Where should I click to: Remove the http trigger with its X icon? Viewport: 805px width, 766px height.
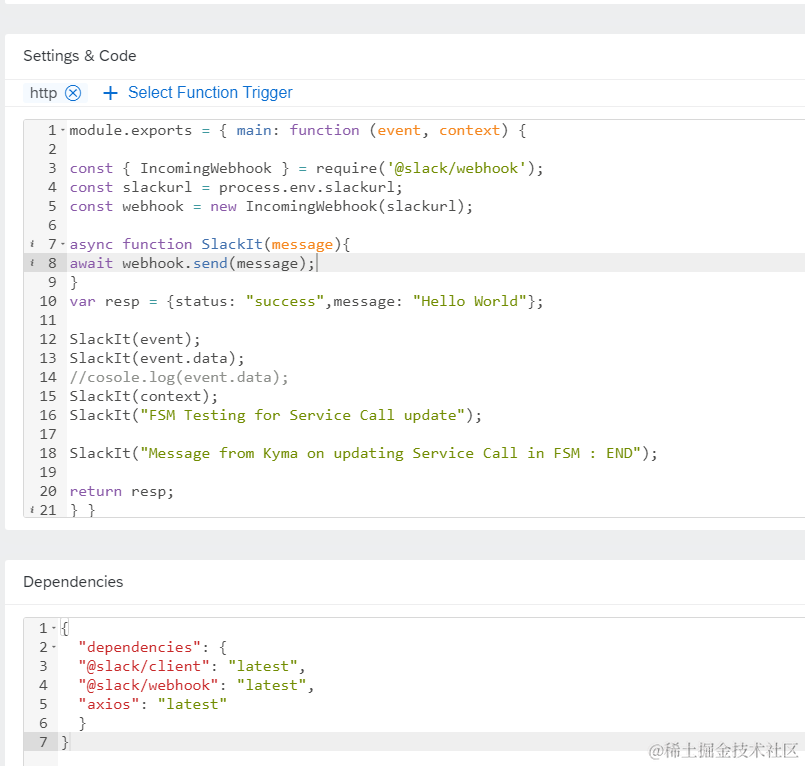pos(73,93)
